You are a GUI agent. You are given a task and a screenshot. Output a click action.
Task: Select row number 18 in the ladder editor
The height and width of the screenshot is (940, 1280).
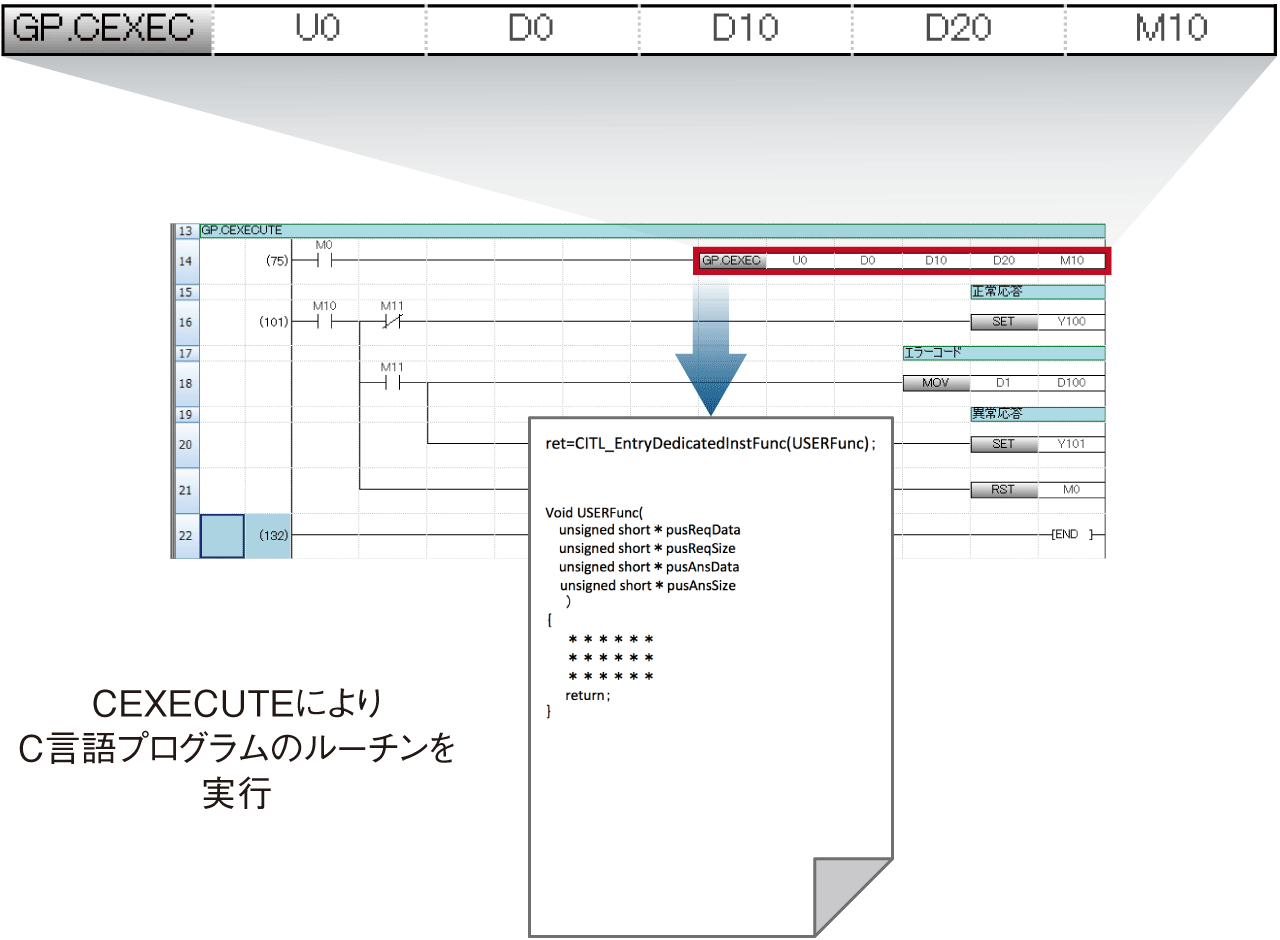tap(185, 383)
